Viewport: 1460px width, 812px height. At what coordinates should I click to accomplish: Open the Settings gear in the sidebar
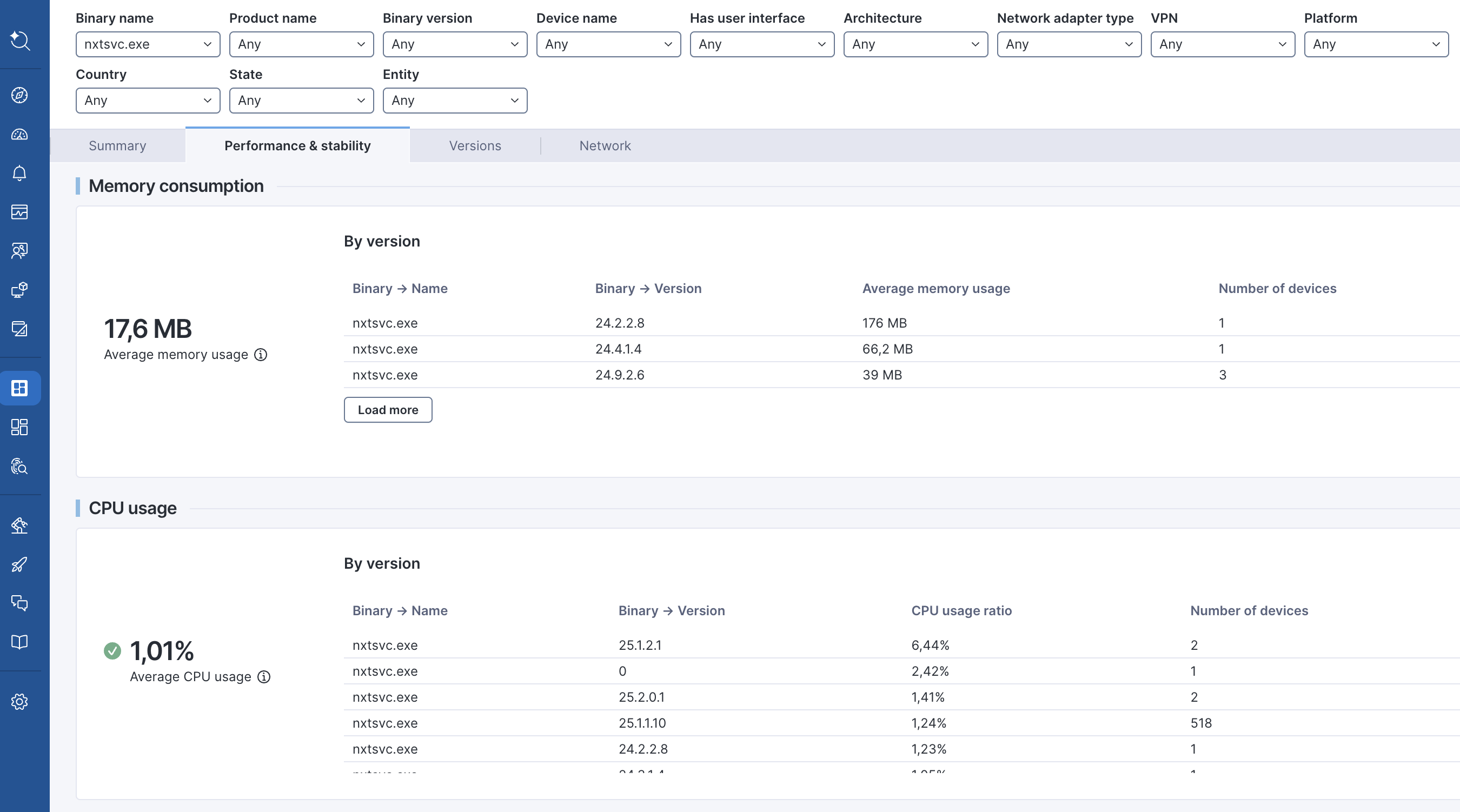point(21,701)
